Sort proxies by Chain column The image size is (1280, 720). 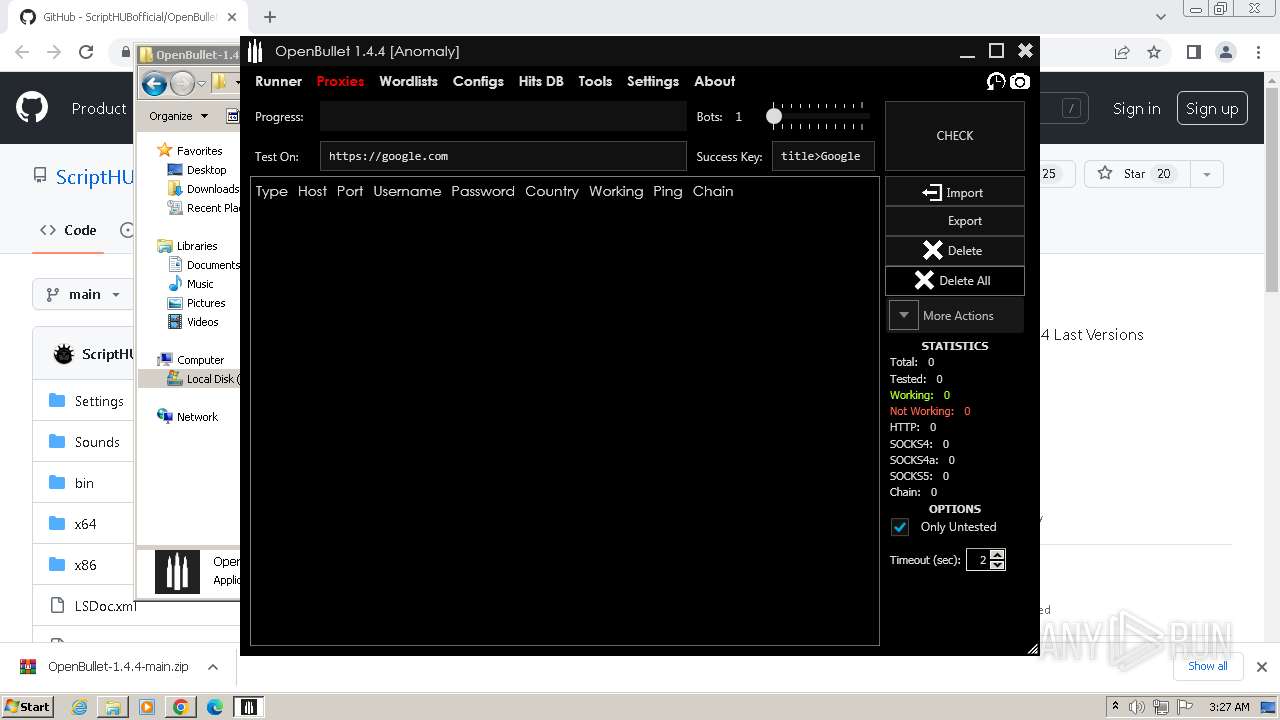pyautogui.click(x=713, y=191)
